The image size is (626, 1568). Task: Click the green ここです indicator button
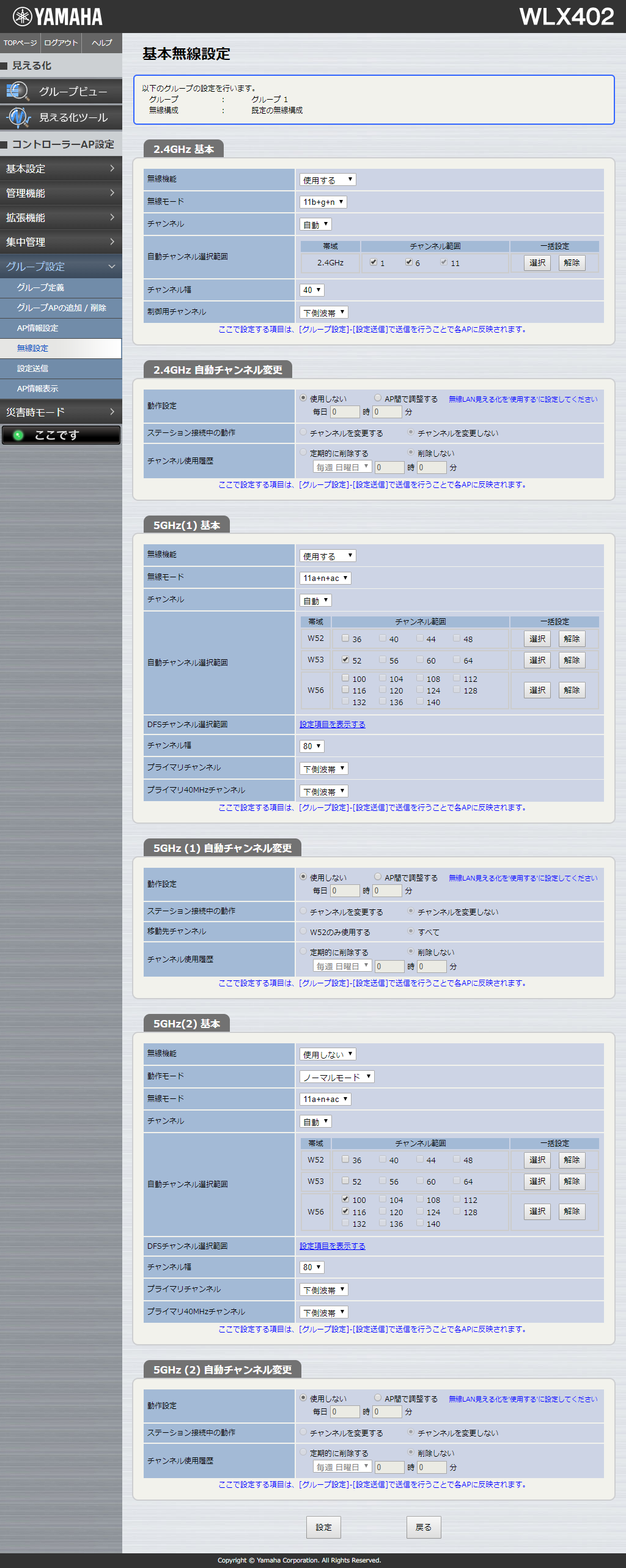[61, 435]
